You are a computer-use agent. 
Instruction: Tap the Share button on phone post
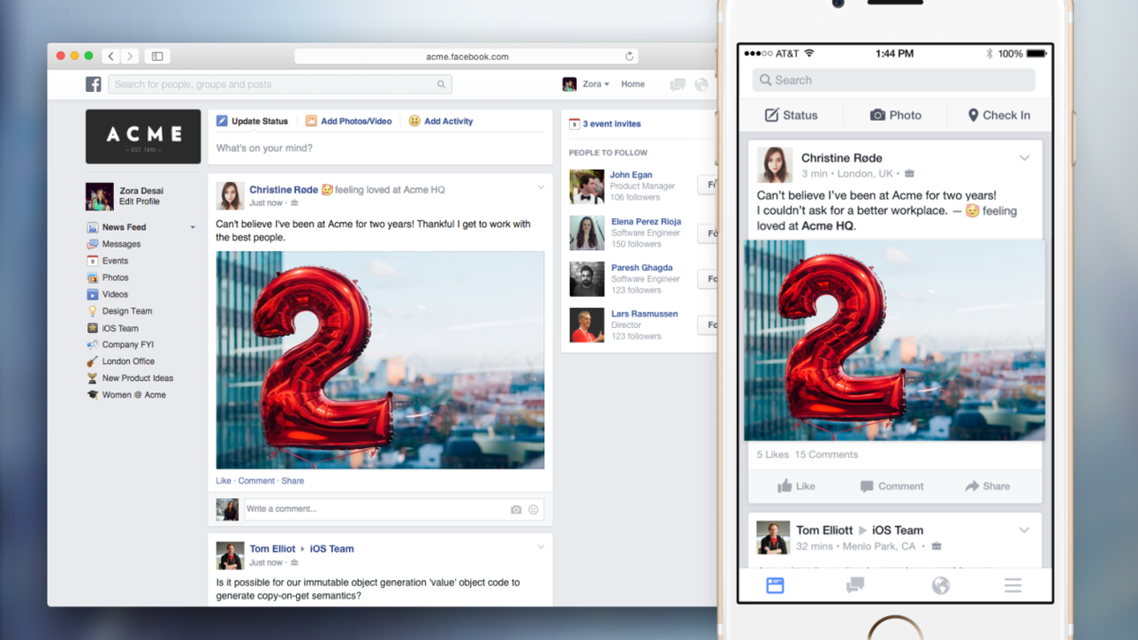[x=987, y=486]
